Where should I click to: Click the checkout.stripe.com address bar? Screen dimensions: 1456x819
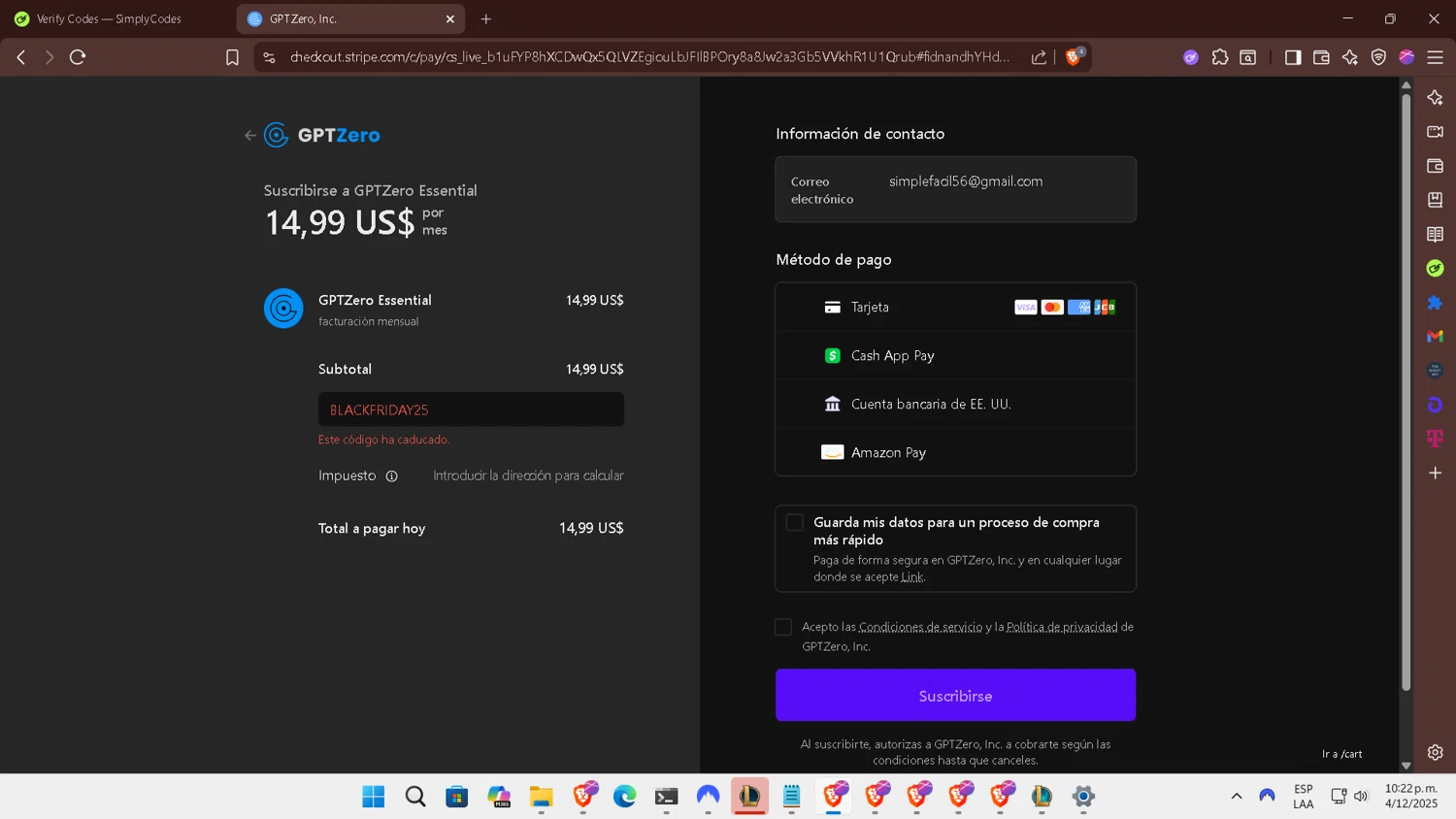pos(649,57)
